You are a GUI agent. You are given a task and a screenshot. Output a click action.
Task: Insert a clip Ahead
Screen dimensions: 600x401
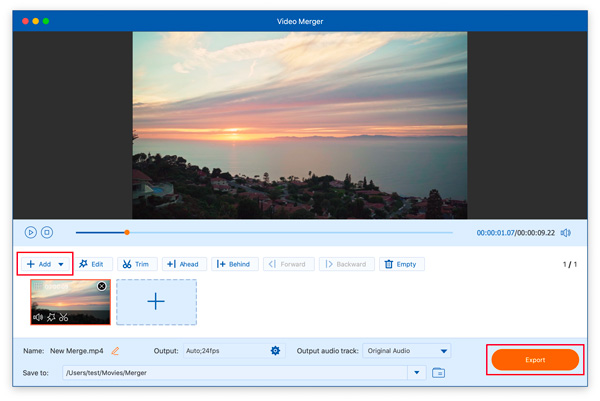click(184, 264)
